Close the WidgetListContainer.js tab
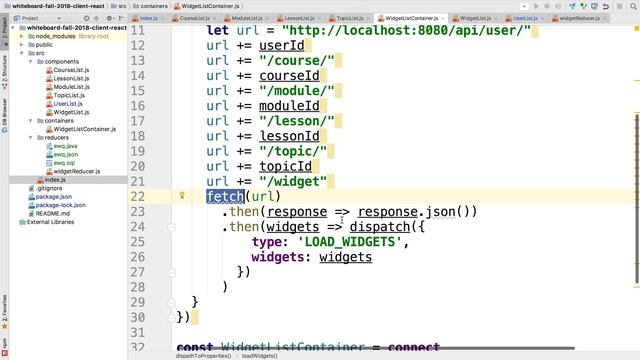The width and height of the screenshot is (640, 360). point(443,18)
